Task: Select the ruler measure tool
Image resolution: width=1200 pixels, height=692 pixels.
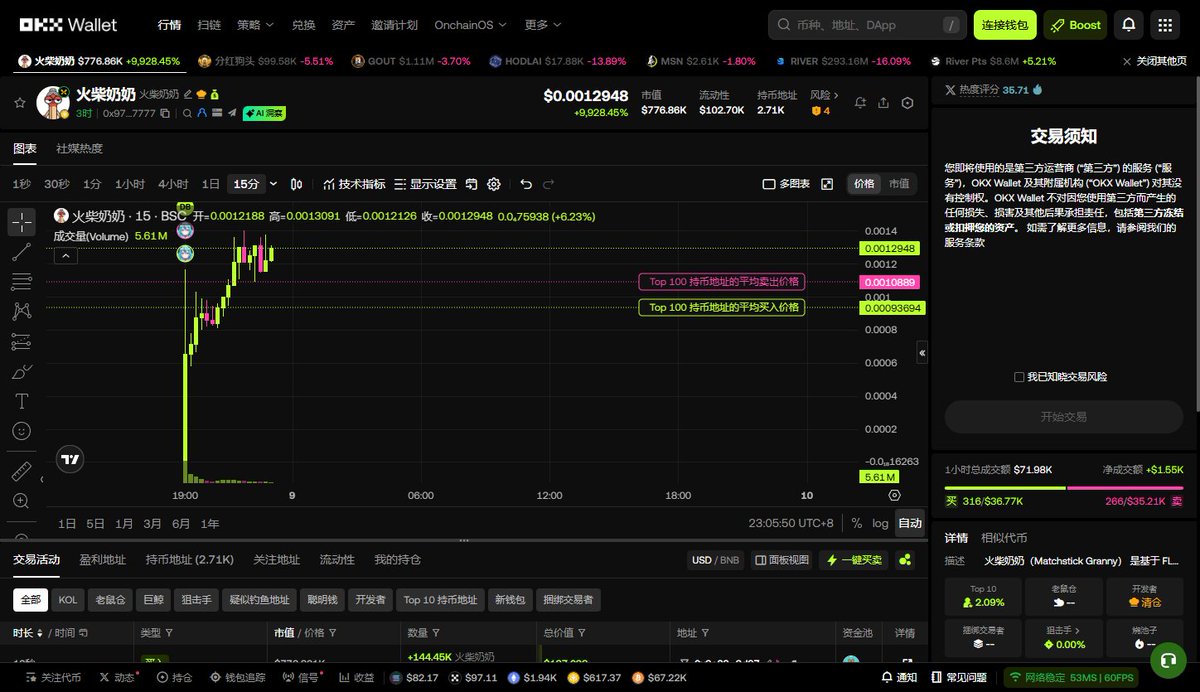Action: click(x=21, y=471)
